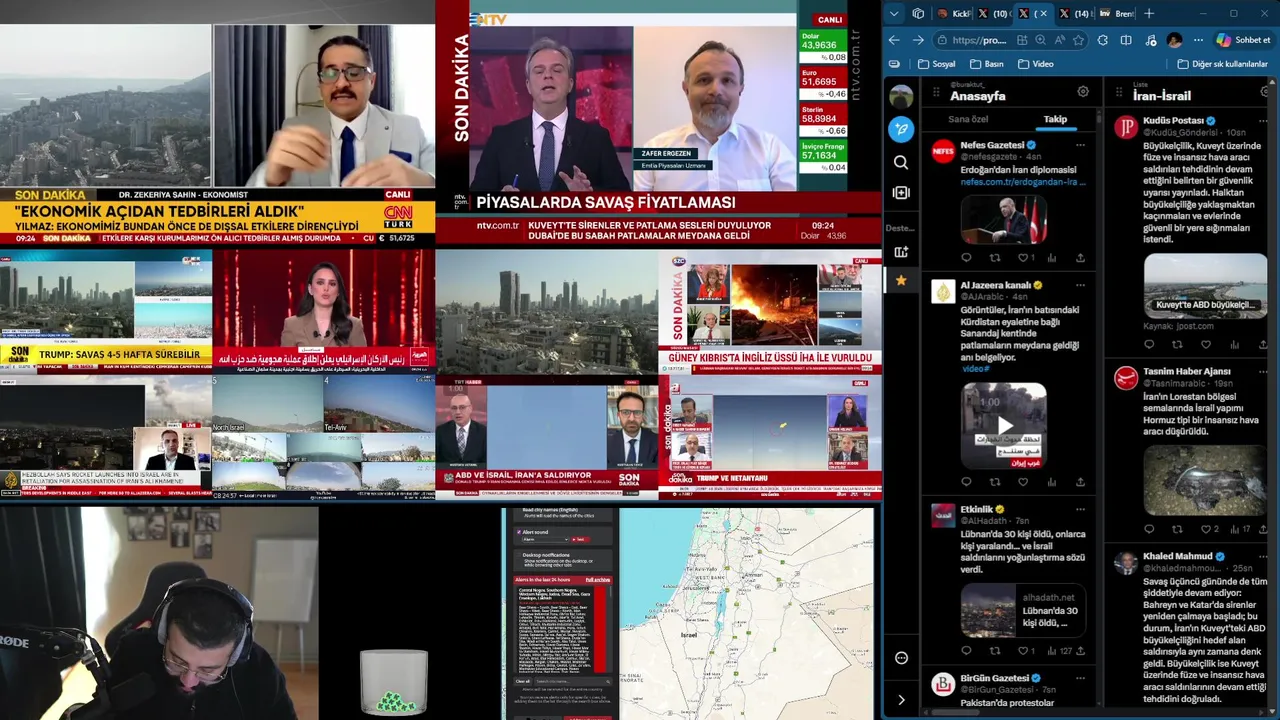
Task: Open the Khaled Mahmud profile name
Action: pyautogui.click(x=1177, y=556)
